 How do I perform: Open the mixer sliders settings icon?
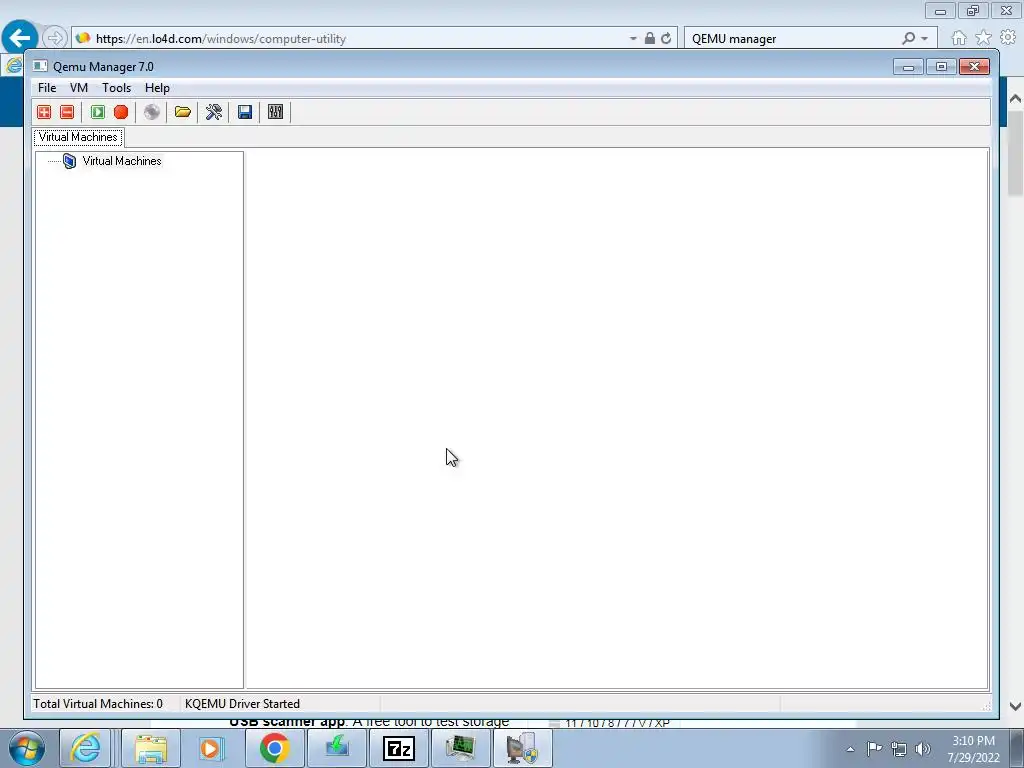276,112
